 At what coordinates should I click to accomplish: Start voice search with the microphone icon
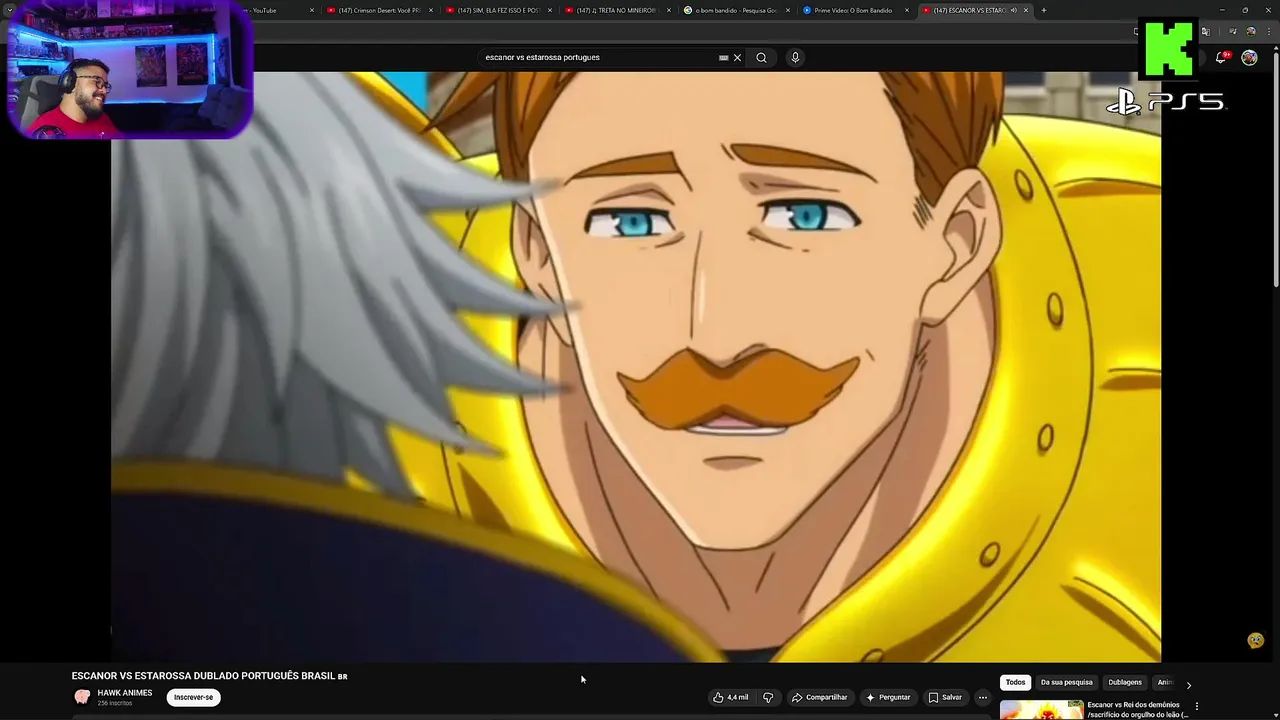click(x=795, y=57)
